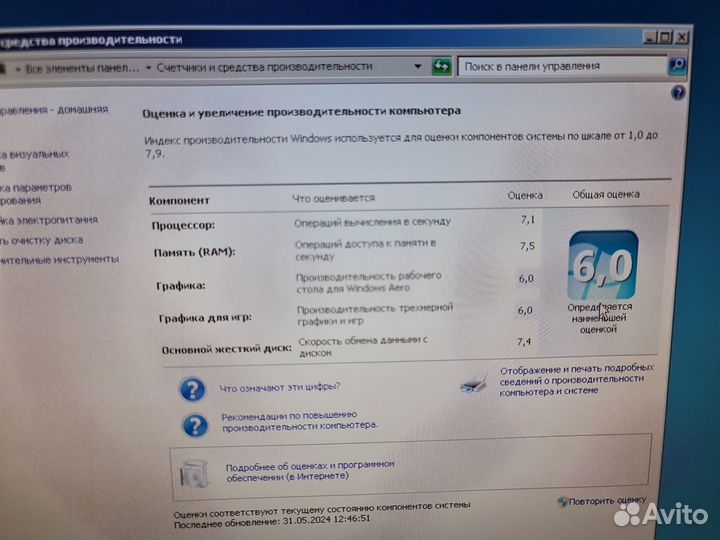
Task: Expand arrow before 'Все элементы панел...'
Action: point(18,69)
